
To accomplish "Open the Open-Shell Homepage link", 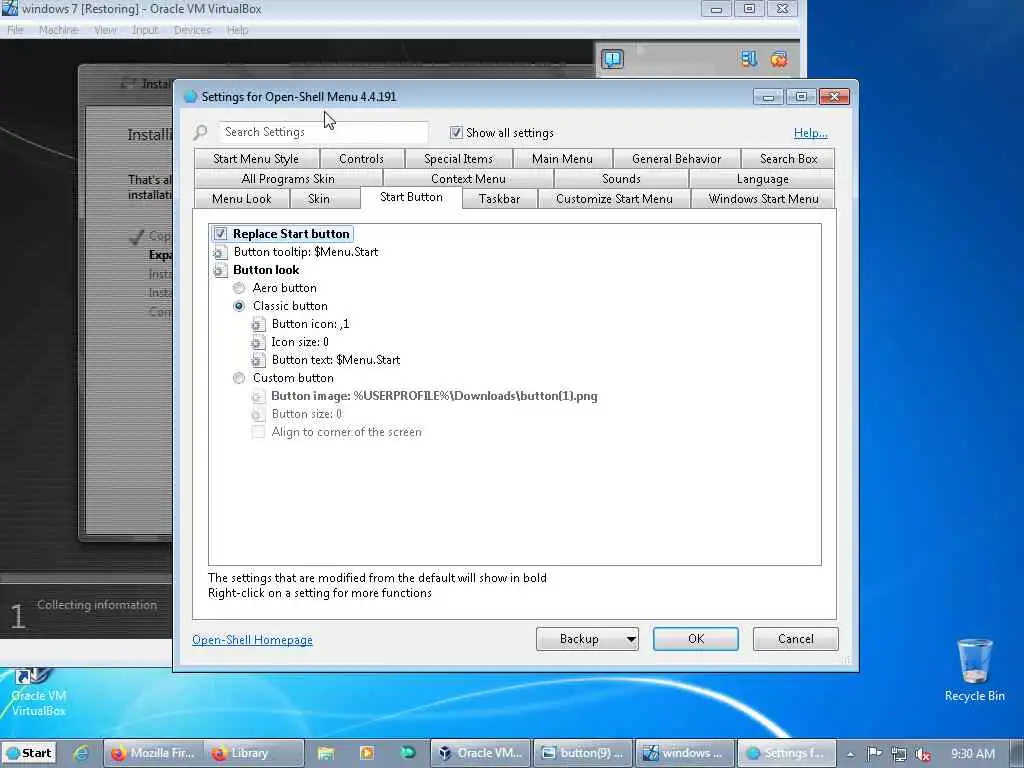I will (x=252, y=640).
